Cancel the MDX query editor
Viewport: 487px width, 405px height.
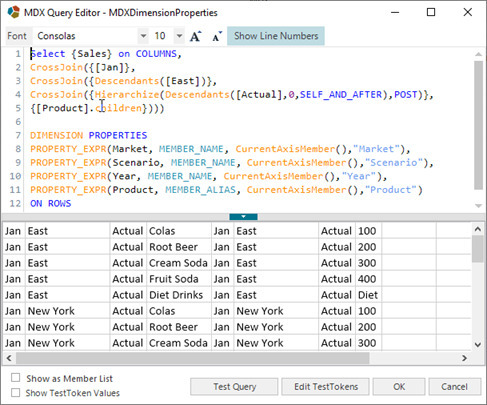tap(454, 387)
